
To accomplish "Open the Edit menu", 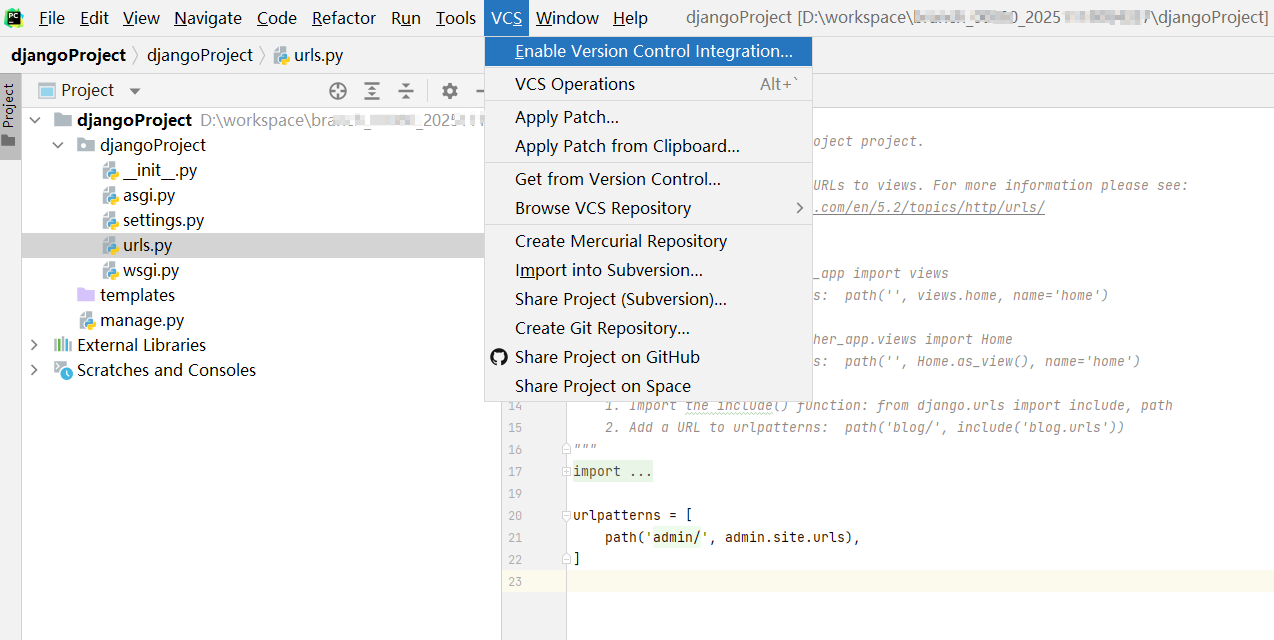I will 94,18.
